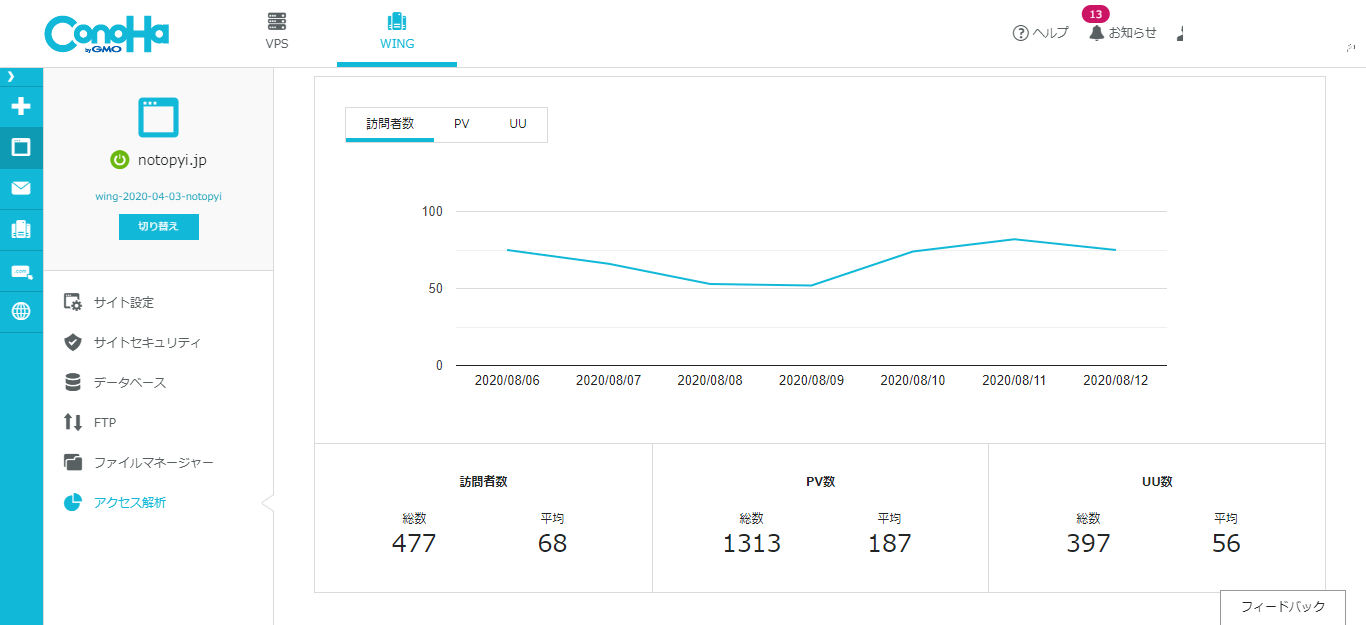
Task: Click the globe icon in sidebar
Action: [x=21, y=311]
